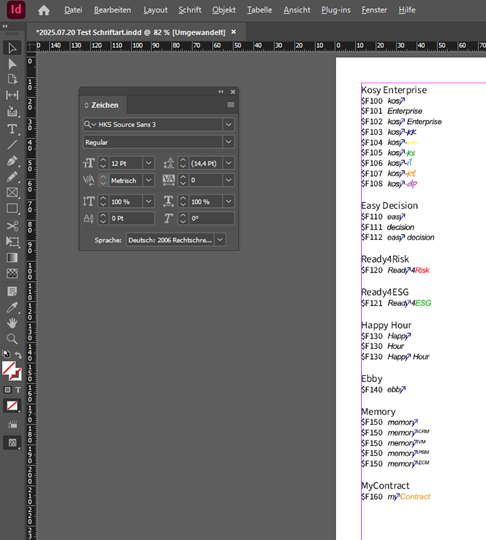Apply None to the fill swatch
This screenshot has width=486, height=540.
click(12, 406)
